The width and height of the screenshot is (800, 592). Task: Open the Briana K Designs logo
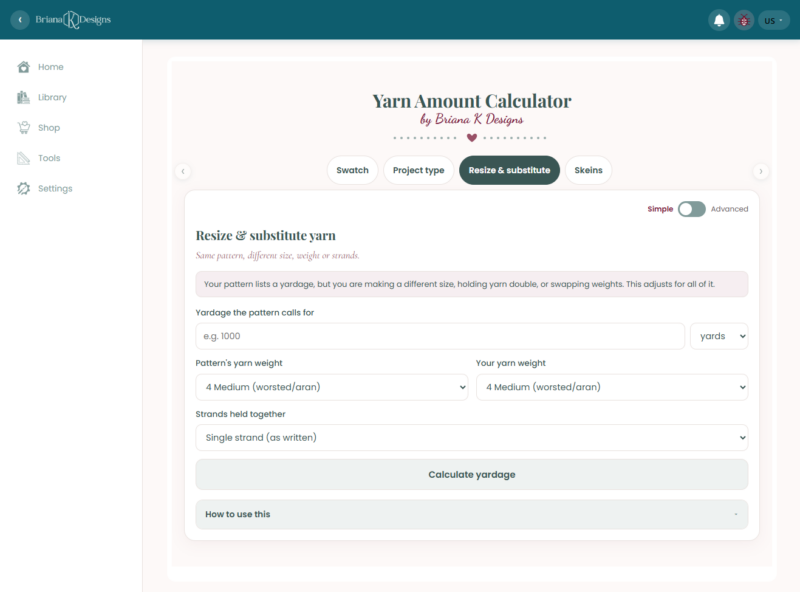tap(73, 20)
